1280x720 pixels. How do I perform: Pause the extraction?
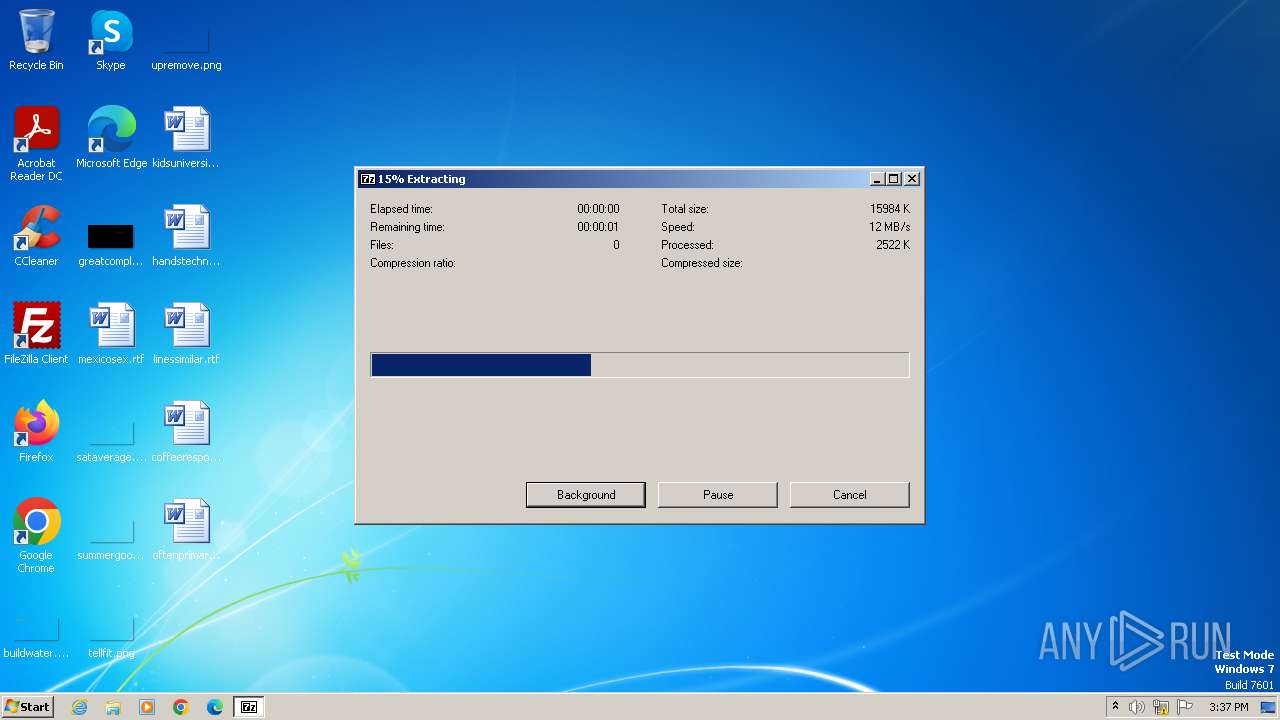click(718, 495)
